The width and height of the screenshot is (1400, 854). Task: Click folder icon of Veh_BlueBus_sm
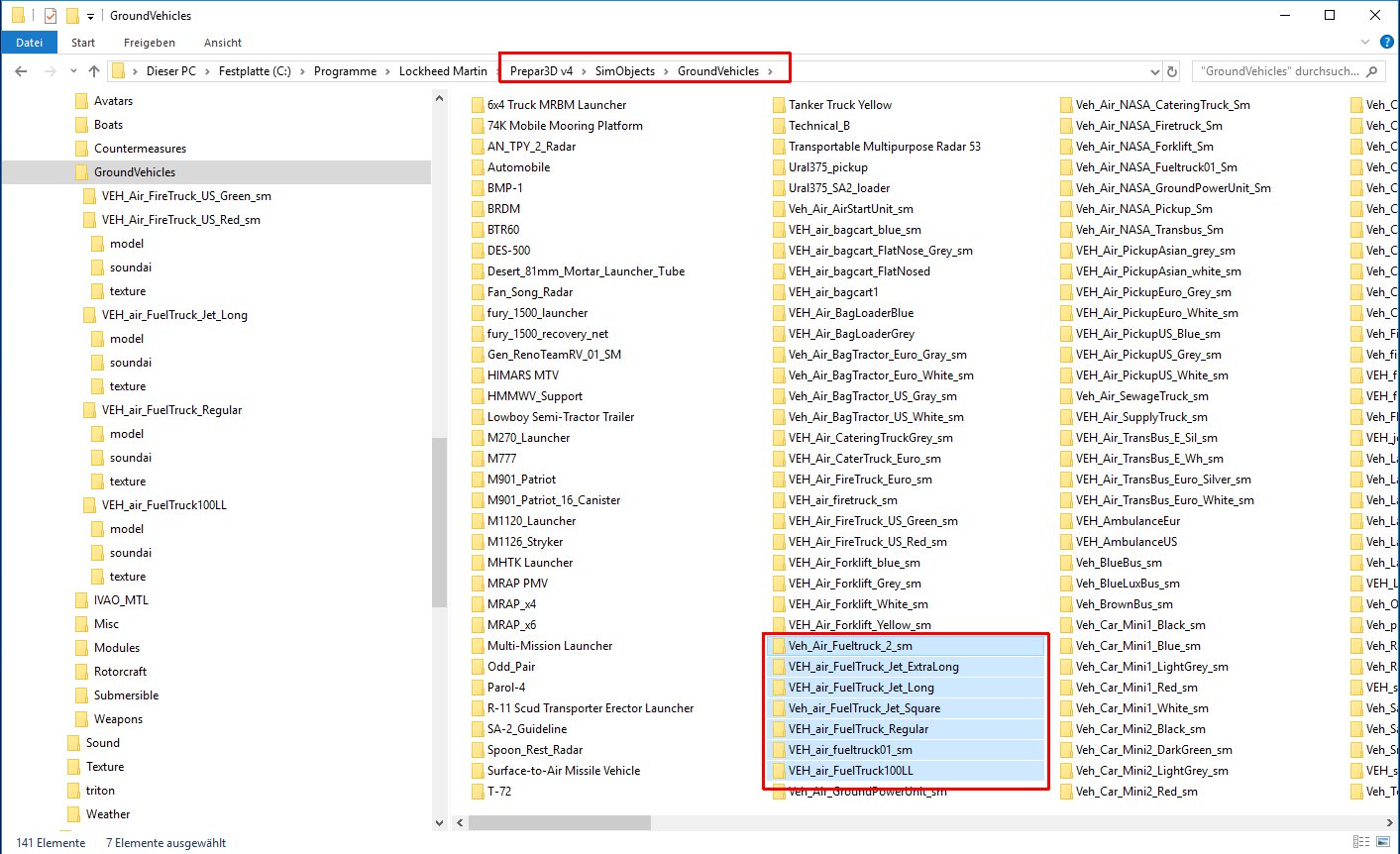(1066, 563)
